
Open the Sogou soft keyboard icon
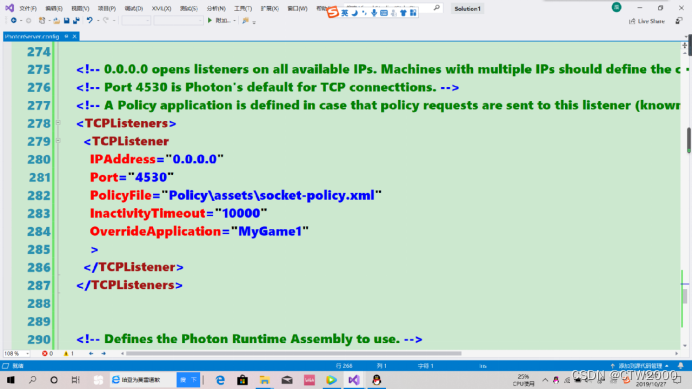(384, 13)
